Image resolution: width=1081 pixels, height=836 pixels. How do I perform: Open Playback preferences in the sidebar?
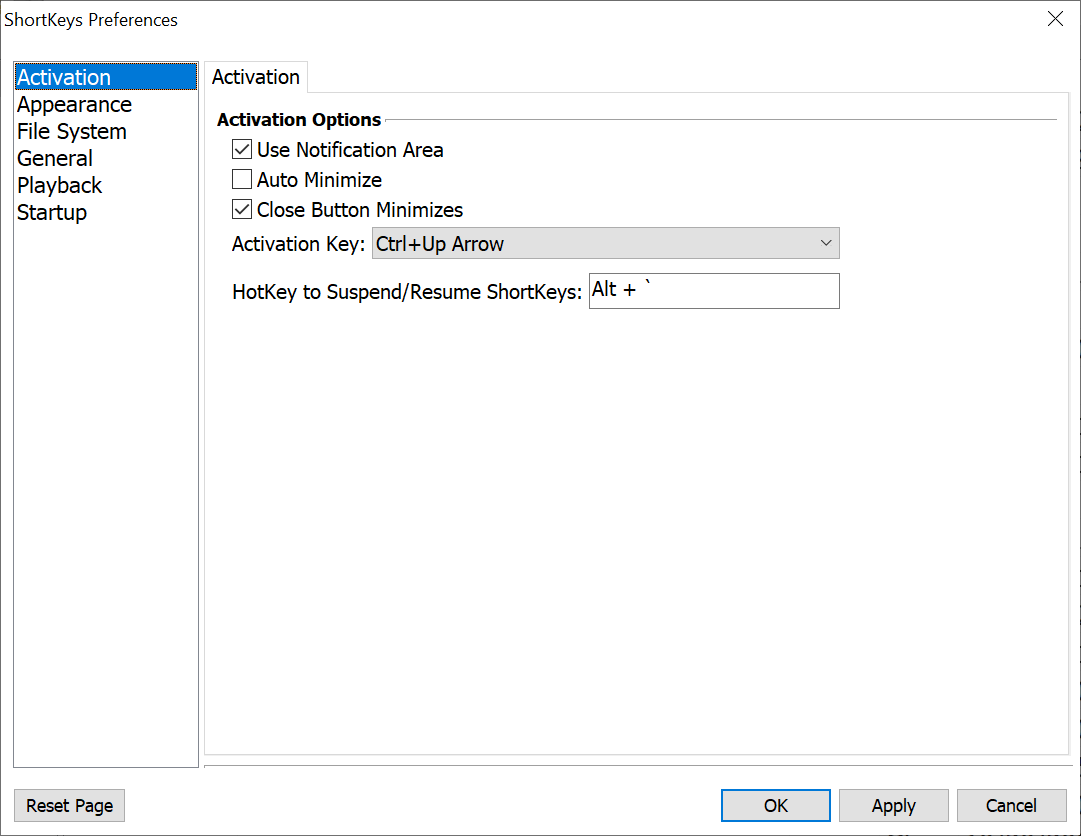coord(59,186)
